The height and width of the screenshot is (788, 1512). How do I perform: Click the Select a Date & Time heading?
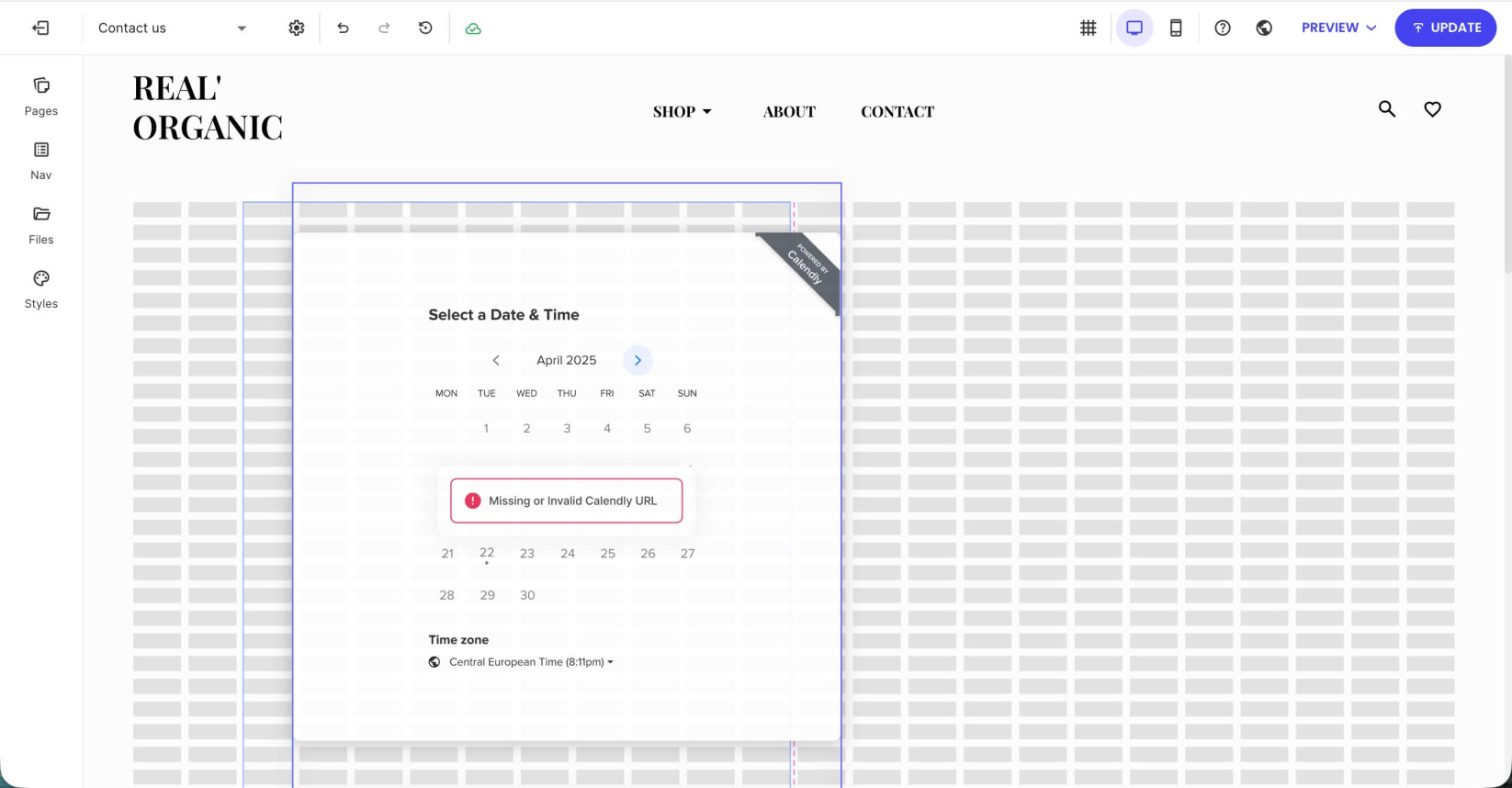[x=503, y=315]
